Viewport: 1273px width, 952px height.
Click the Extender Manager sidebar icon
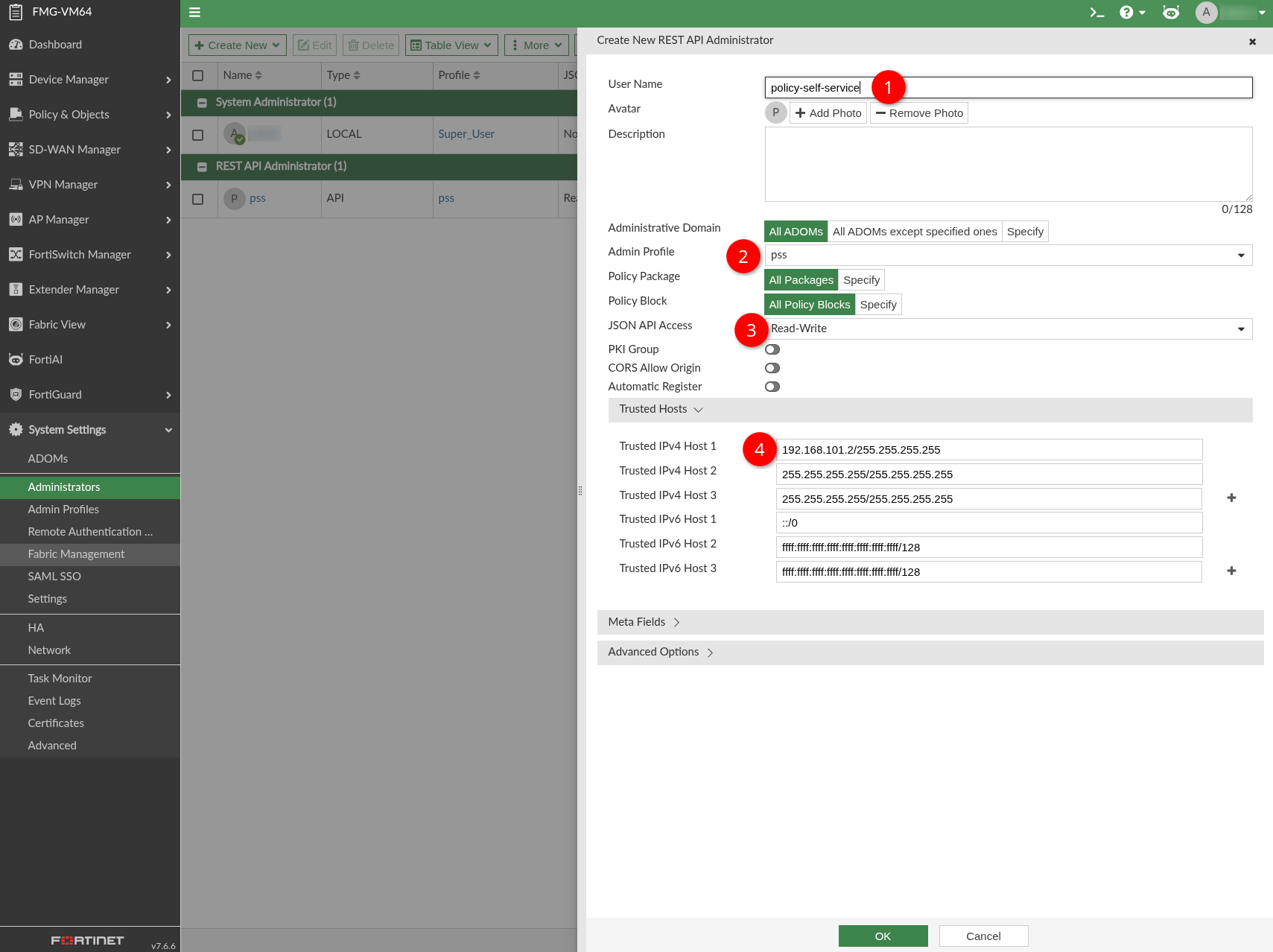click(16, 290)
